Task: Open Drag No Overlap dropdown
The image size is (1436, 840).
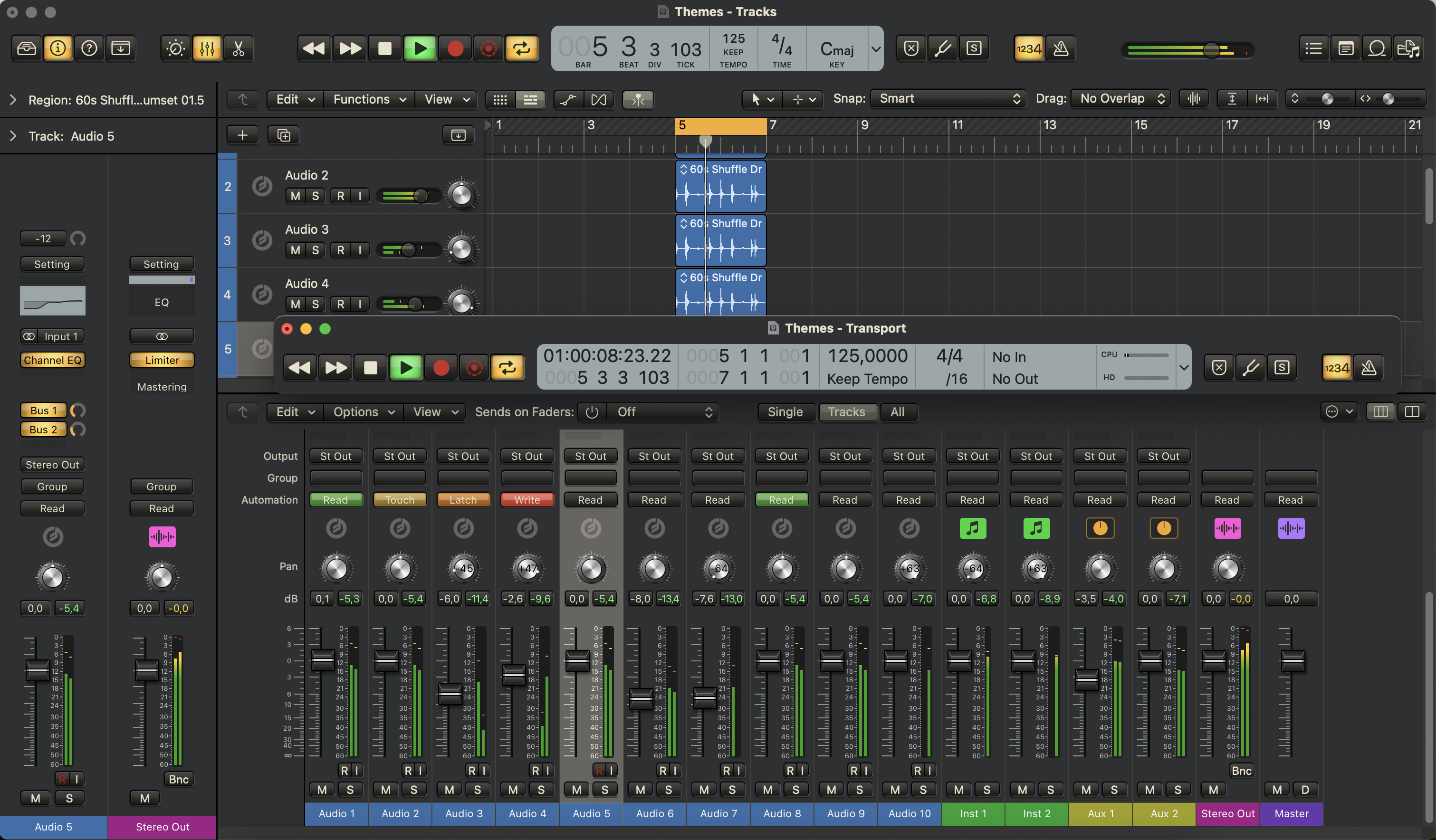Action: (1121, 99)
